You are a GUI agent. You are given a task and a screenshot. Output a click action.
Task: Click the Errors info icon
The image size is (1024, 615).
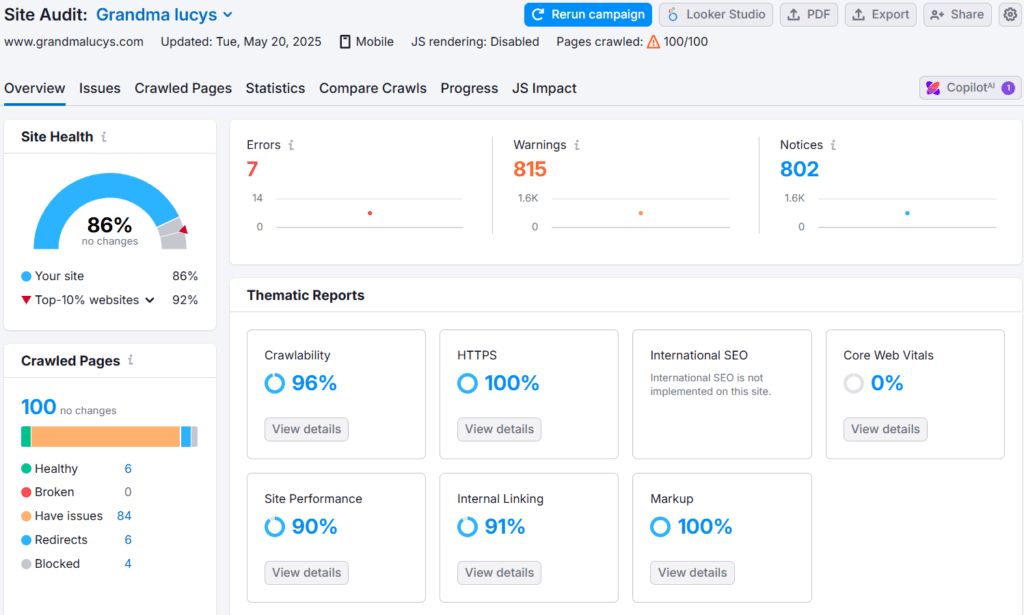[291, 145]
